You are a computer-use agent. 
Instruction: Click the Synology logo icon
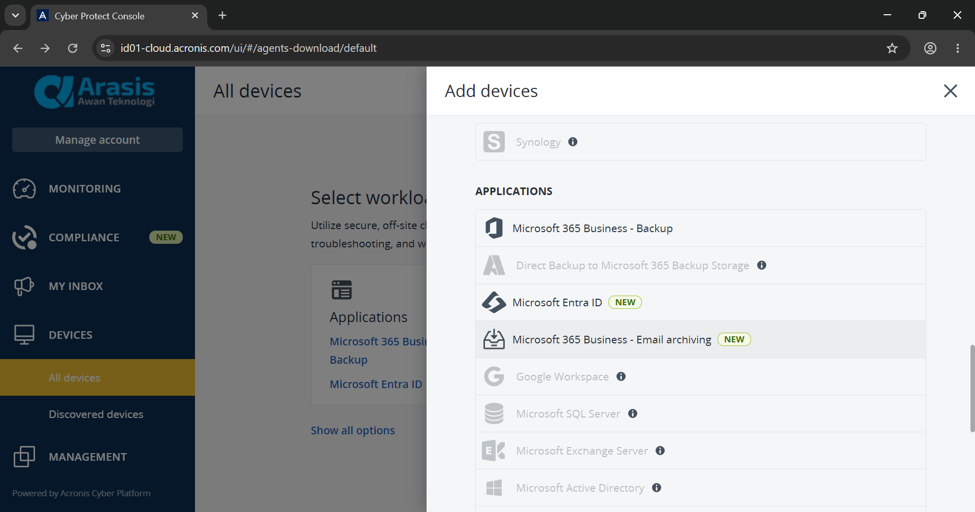tap(494, 142)
